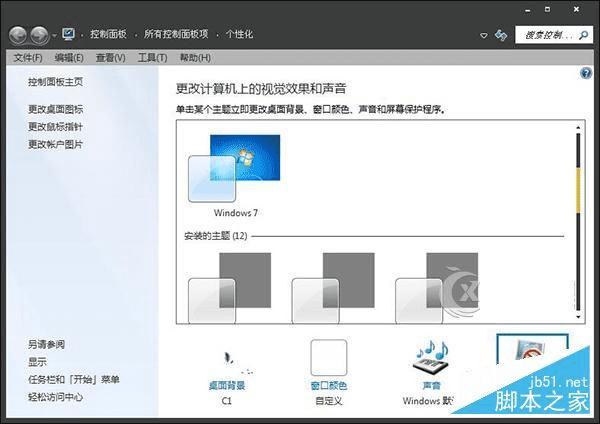600x424 pixels.
Task: Click the Back navigation arrow
Action: [x=18, y=36]
